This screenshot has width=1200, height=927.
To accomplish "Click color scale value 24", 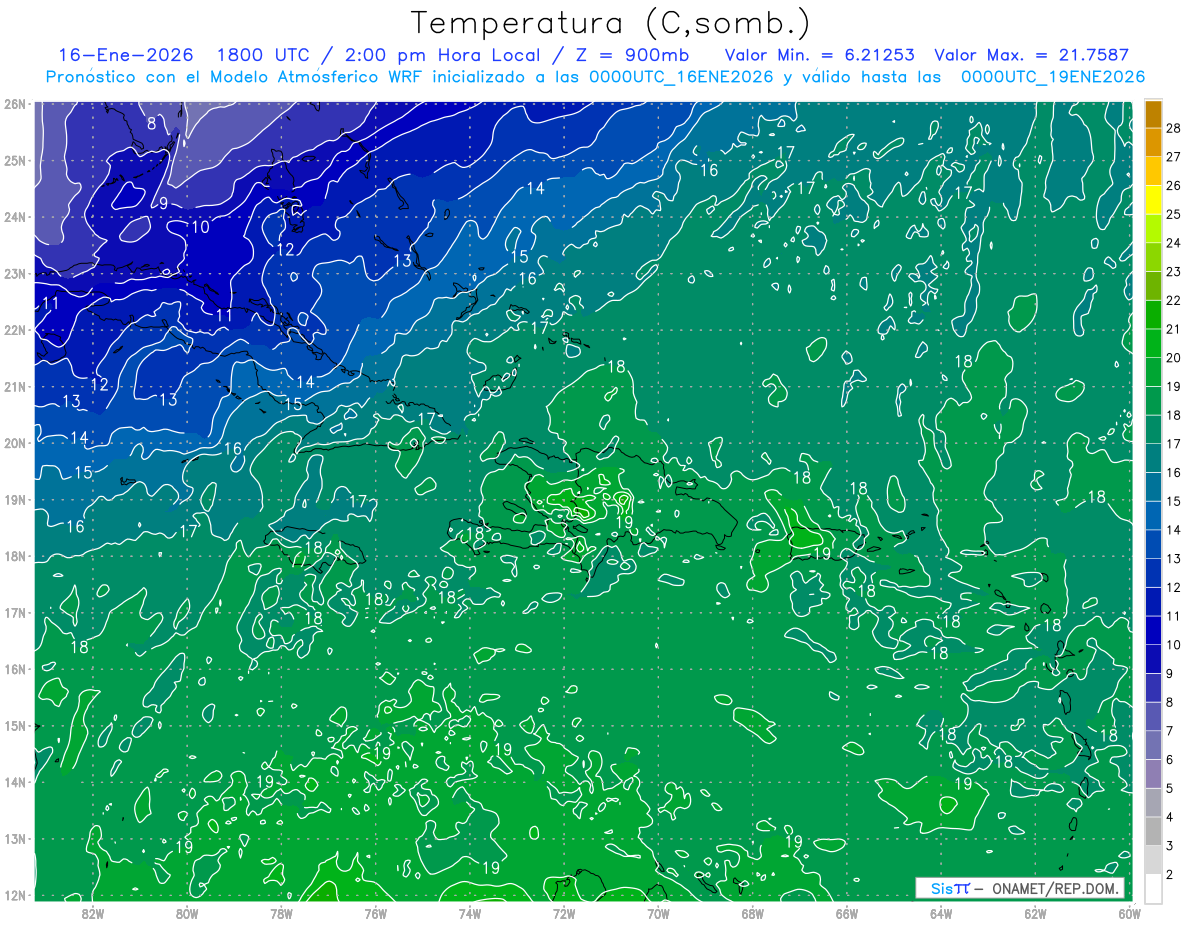I will [1174, 243].
